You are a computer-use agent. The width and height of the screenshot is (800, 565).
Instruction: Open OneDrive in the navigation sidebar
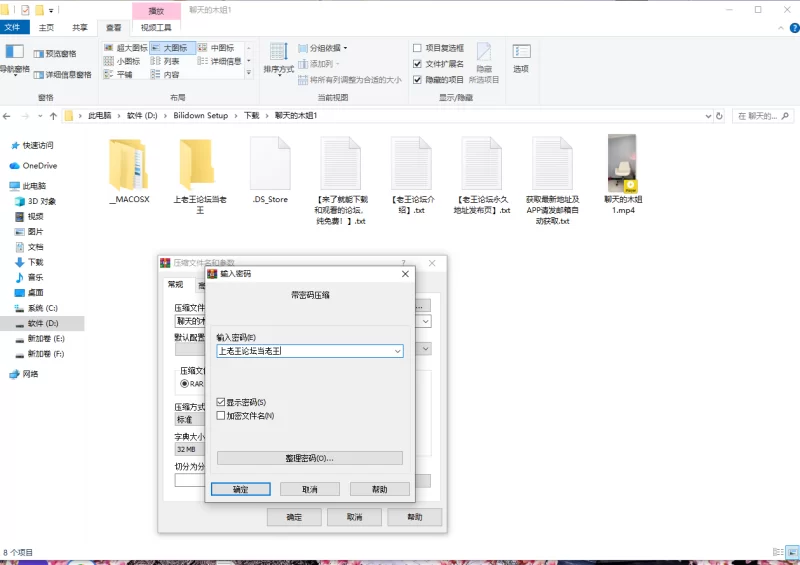[39, 165]
